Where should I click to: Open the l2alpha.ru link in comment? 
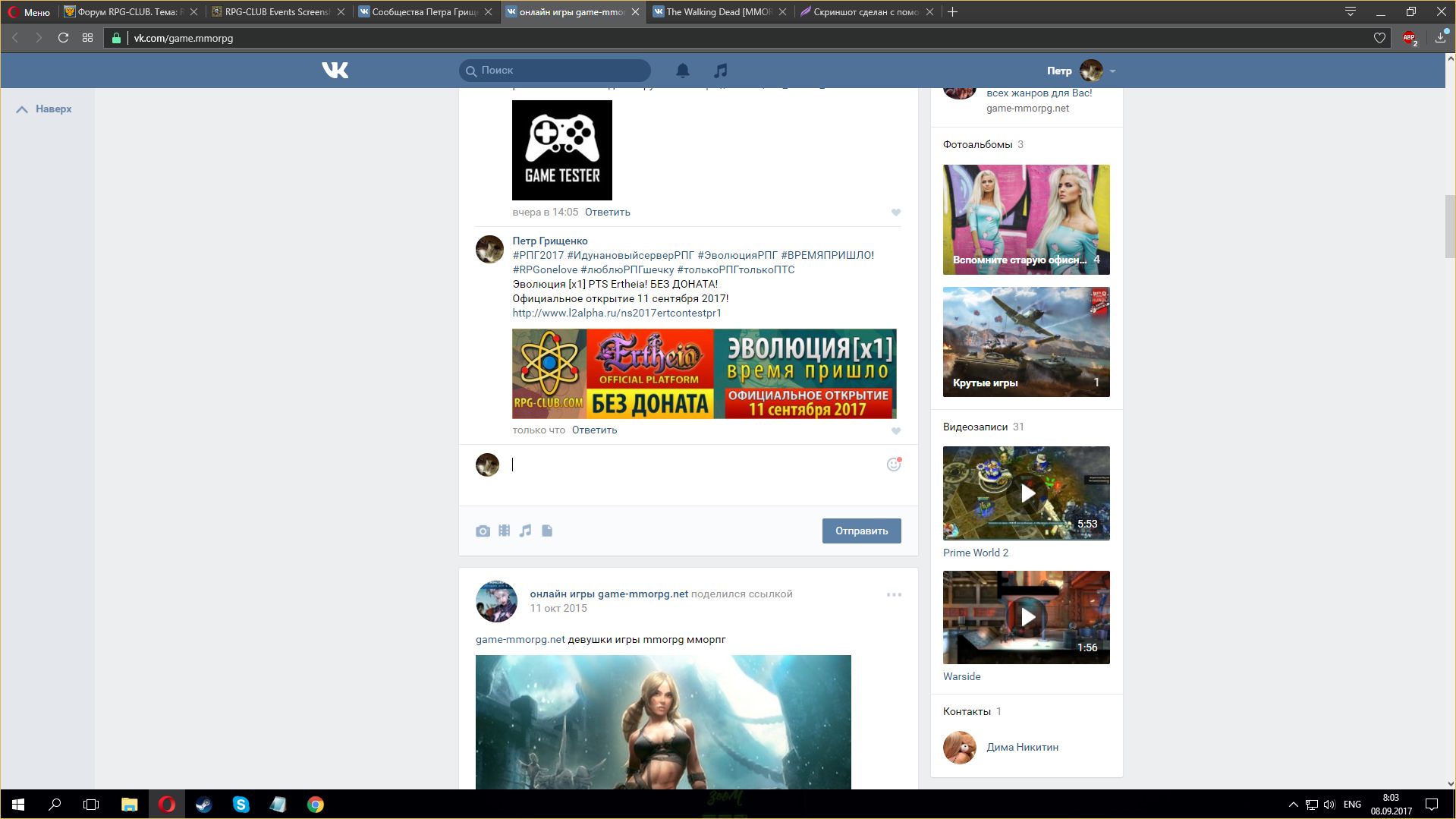pos(617,313)
